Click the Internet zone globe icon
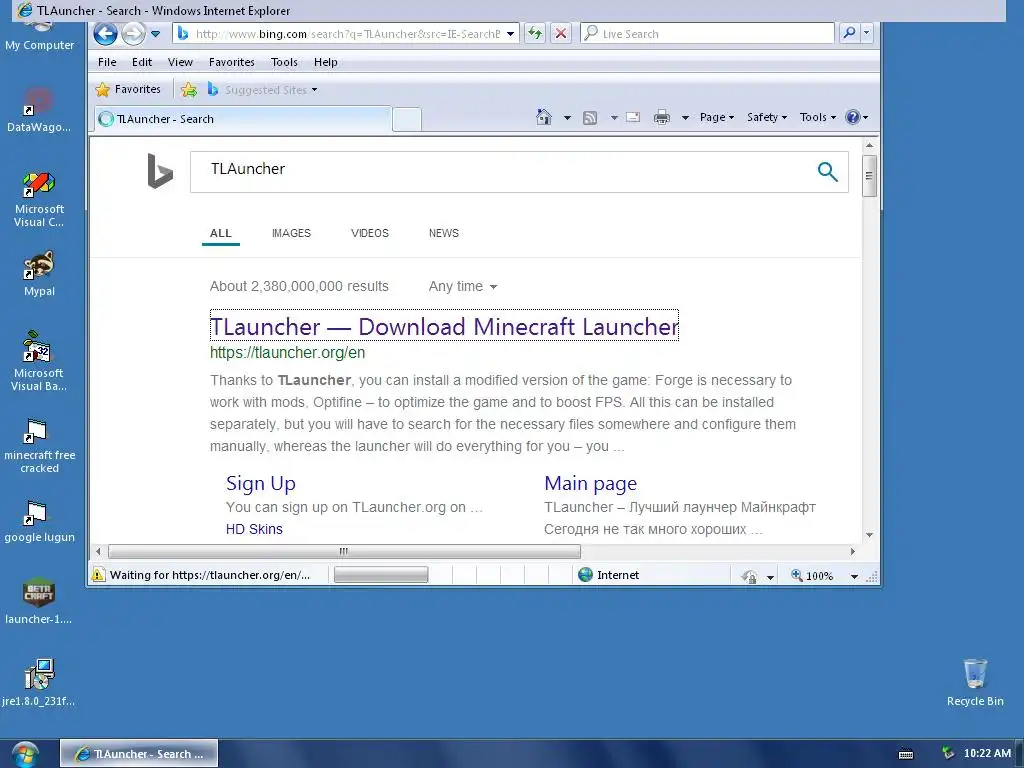 [586, 575]
